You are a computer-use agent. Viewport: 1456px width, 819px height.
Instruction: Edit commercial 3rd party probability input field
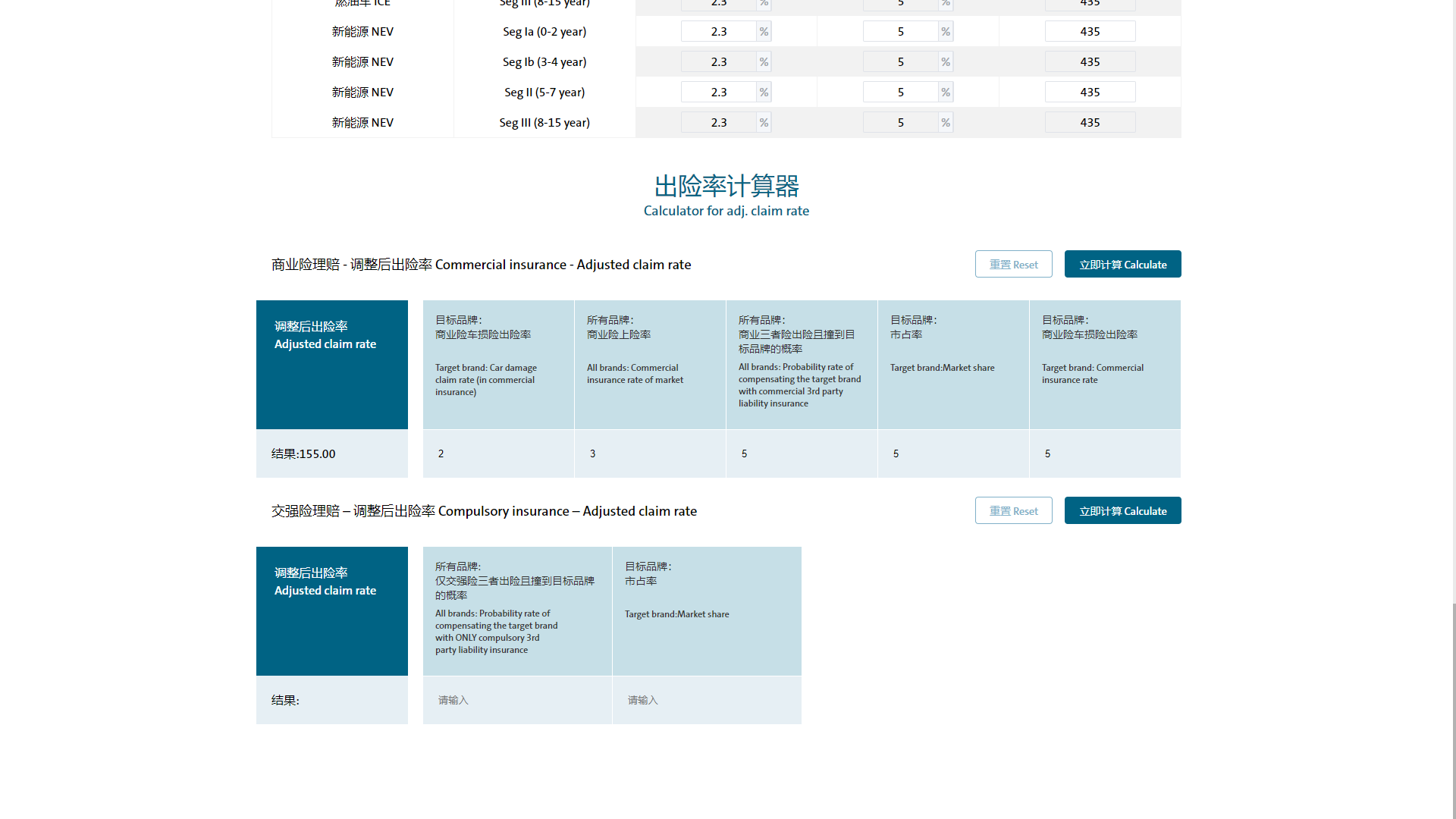801,453
